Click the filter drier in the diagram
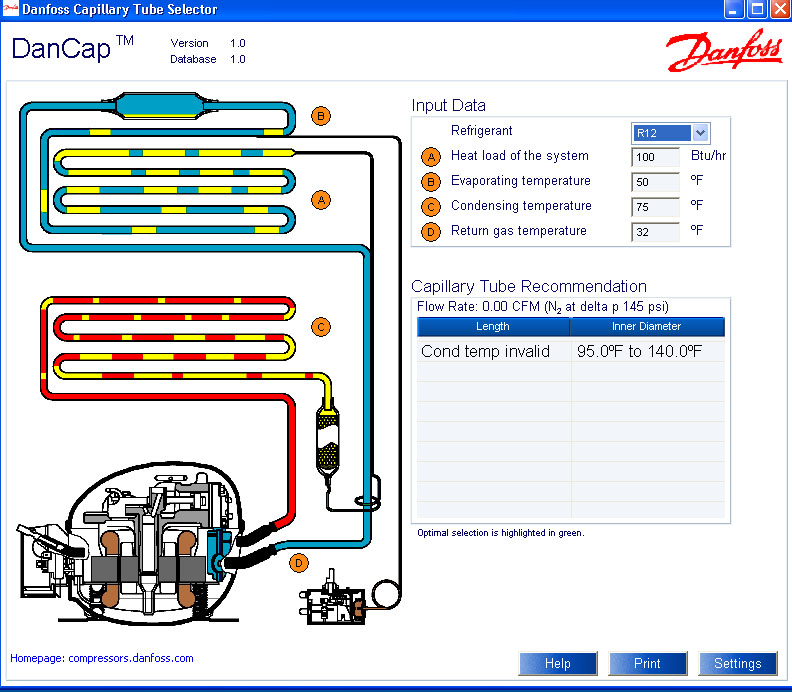The image size is (792, 692). pos(327,442)
